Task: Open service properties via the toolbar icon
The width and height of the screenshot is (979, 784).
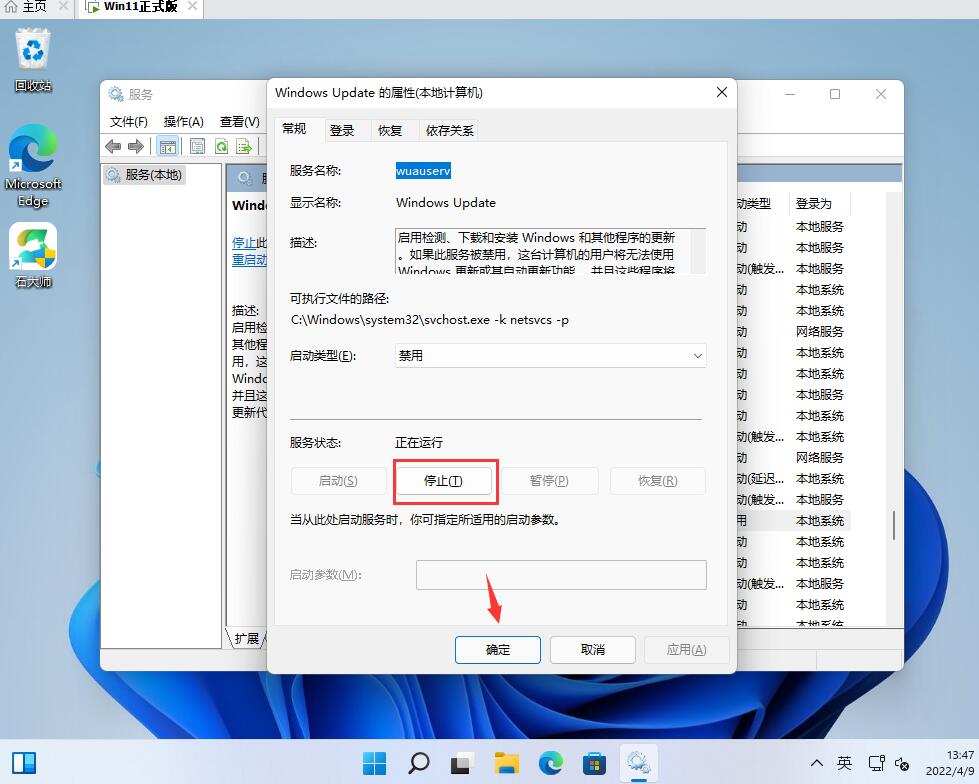Action: 196,146
